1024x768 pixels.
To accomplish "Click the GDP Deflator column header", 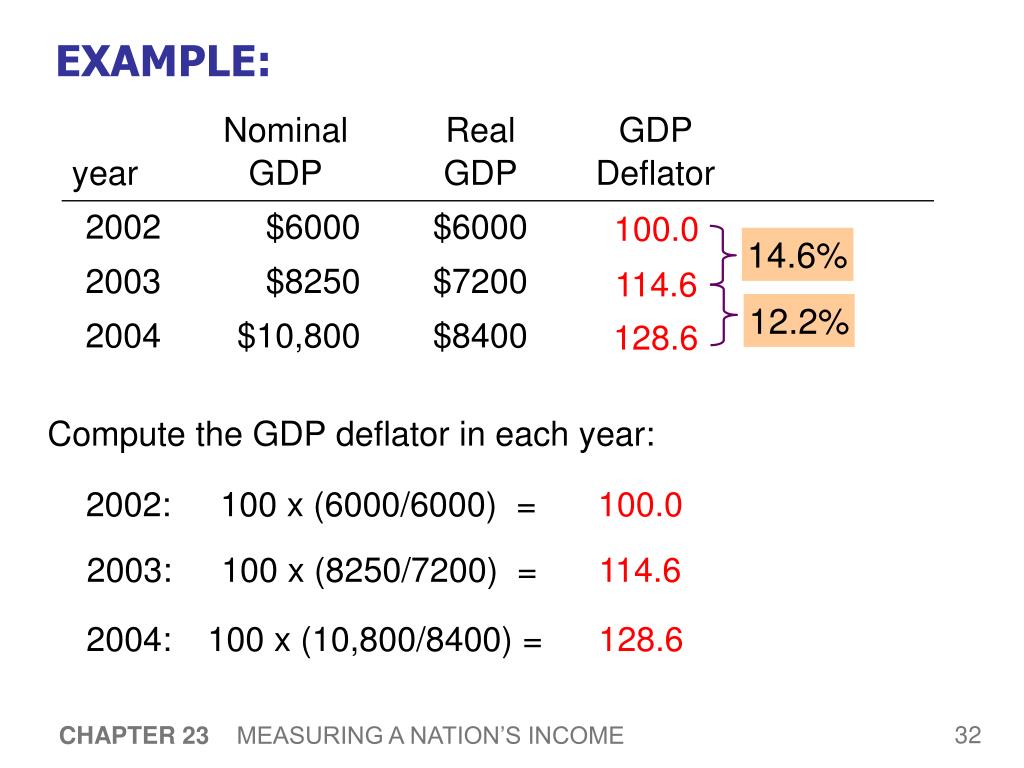I will 655,152.
